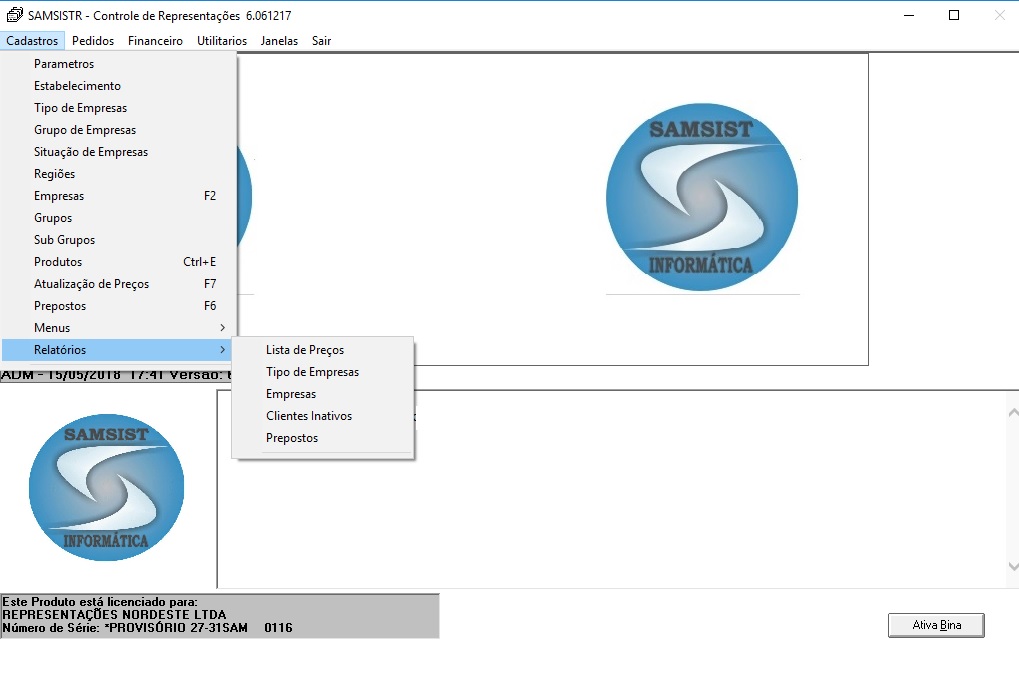Expand the Menus submenu
The image size is (1019, 693).
tap(119, 328)
